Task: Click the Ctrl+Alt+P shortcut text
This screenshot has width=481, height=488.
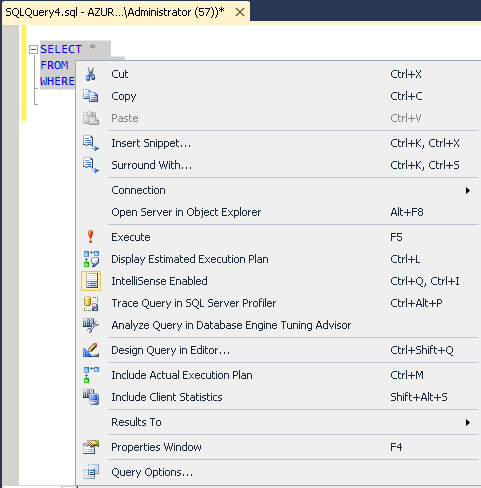Action: [416, 303]
